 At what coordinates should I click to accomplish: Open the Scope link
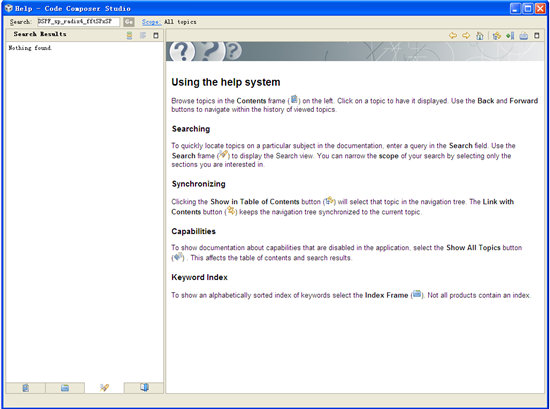pyautogui.click(x=152, y=22)
